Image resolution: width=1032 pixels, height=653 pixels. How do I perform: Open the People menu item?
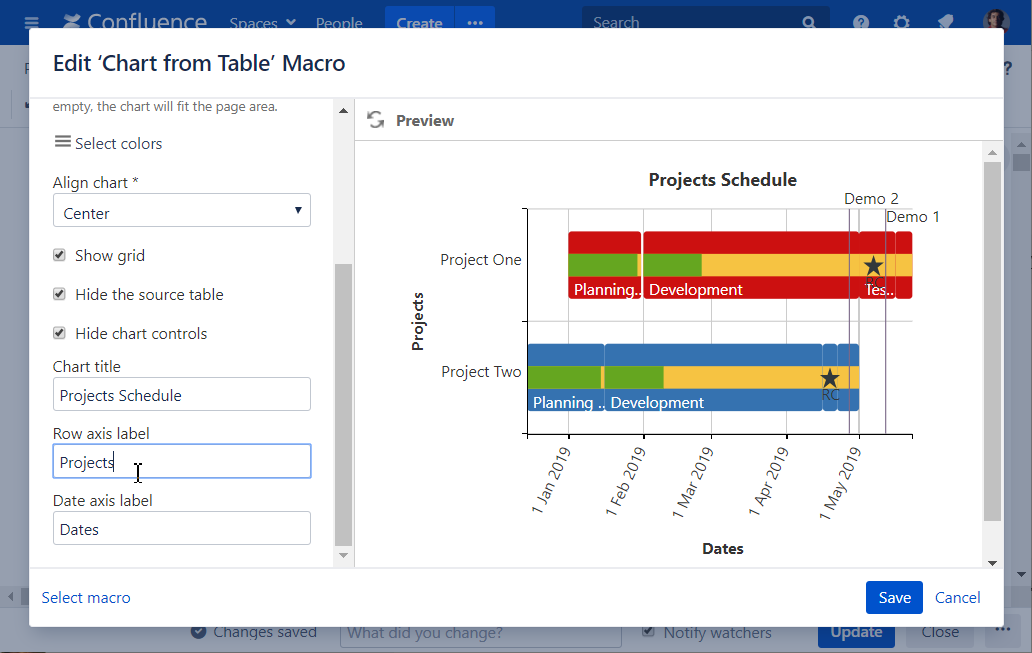tap(339, 22)
